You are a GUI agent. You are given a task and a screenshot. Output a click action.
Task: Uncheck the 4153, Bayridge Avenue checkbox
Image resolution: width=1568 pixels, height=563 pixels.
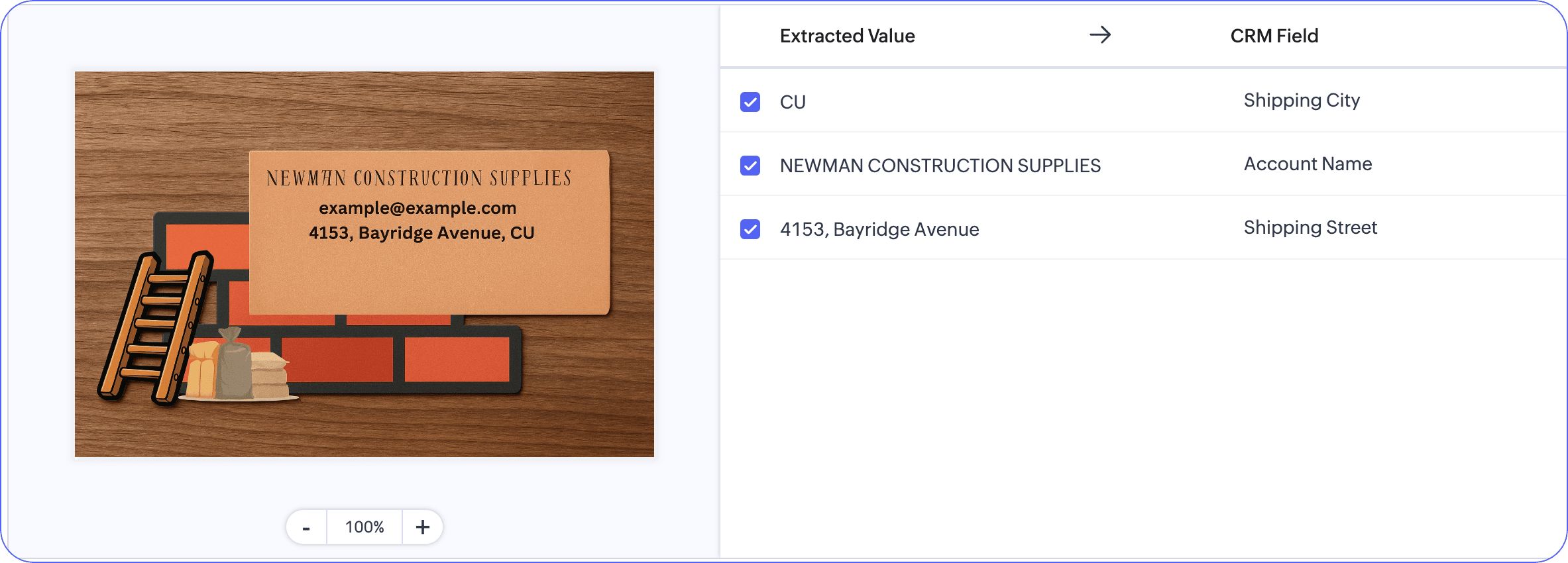click(x=750, y=229)
